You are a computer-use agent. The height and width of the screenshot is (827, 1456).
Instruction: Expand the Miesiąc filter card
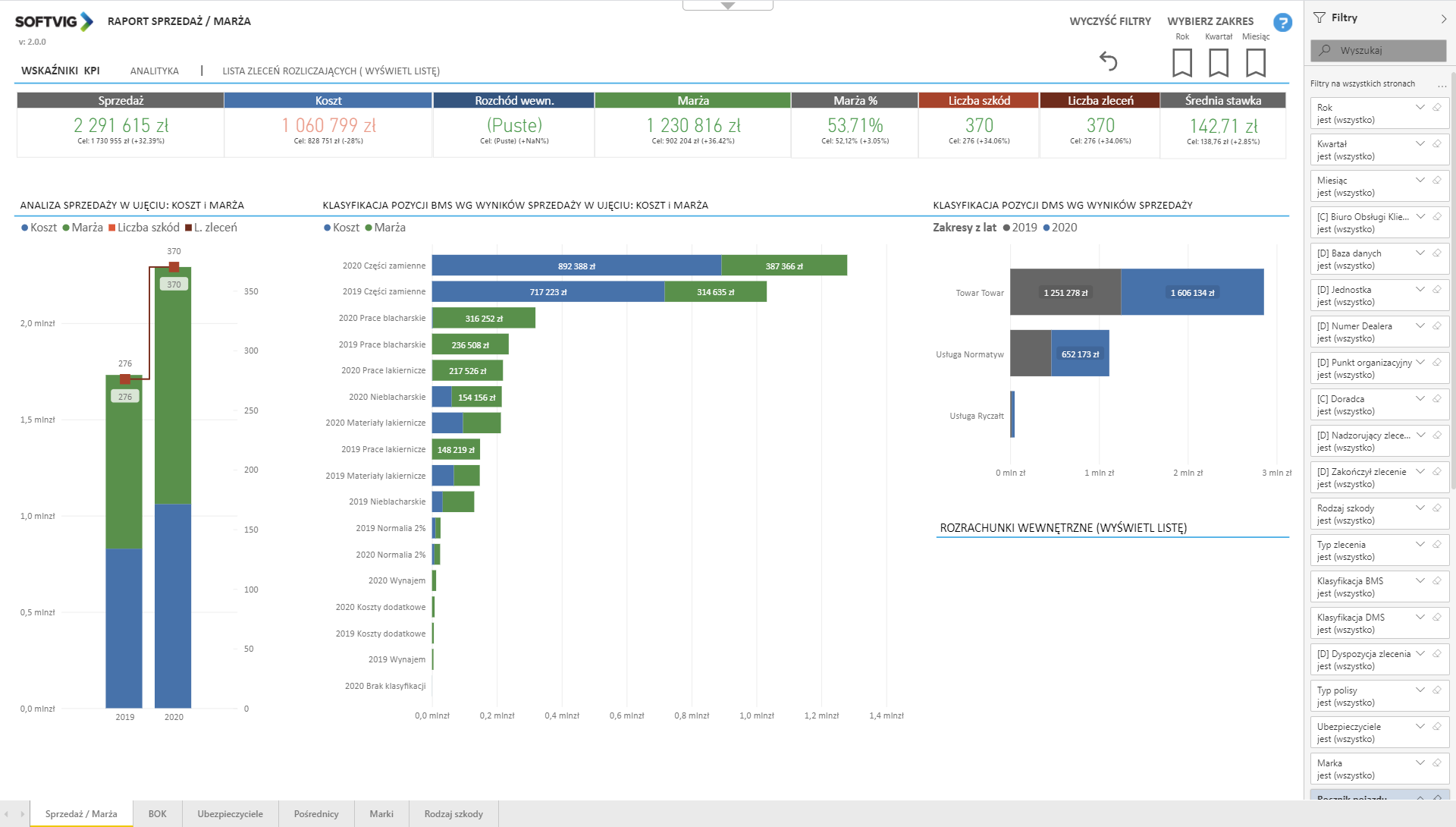pos(1420,180)
